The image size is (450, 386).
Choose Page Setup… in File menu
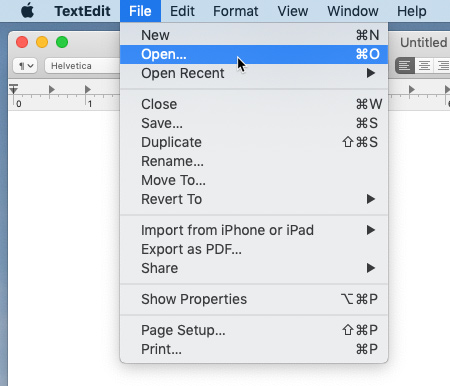254,330
